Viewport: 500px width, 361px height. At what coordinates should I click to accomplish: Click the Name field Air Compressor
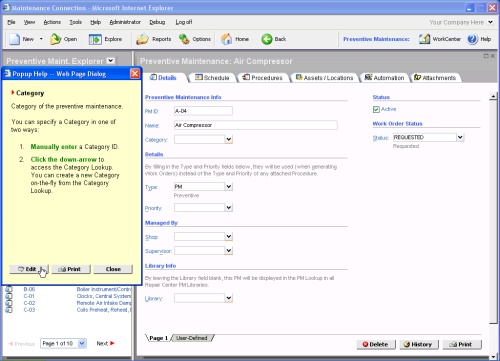coord(255,125)
